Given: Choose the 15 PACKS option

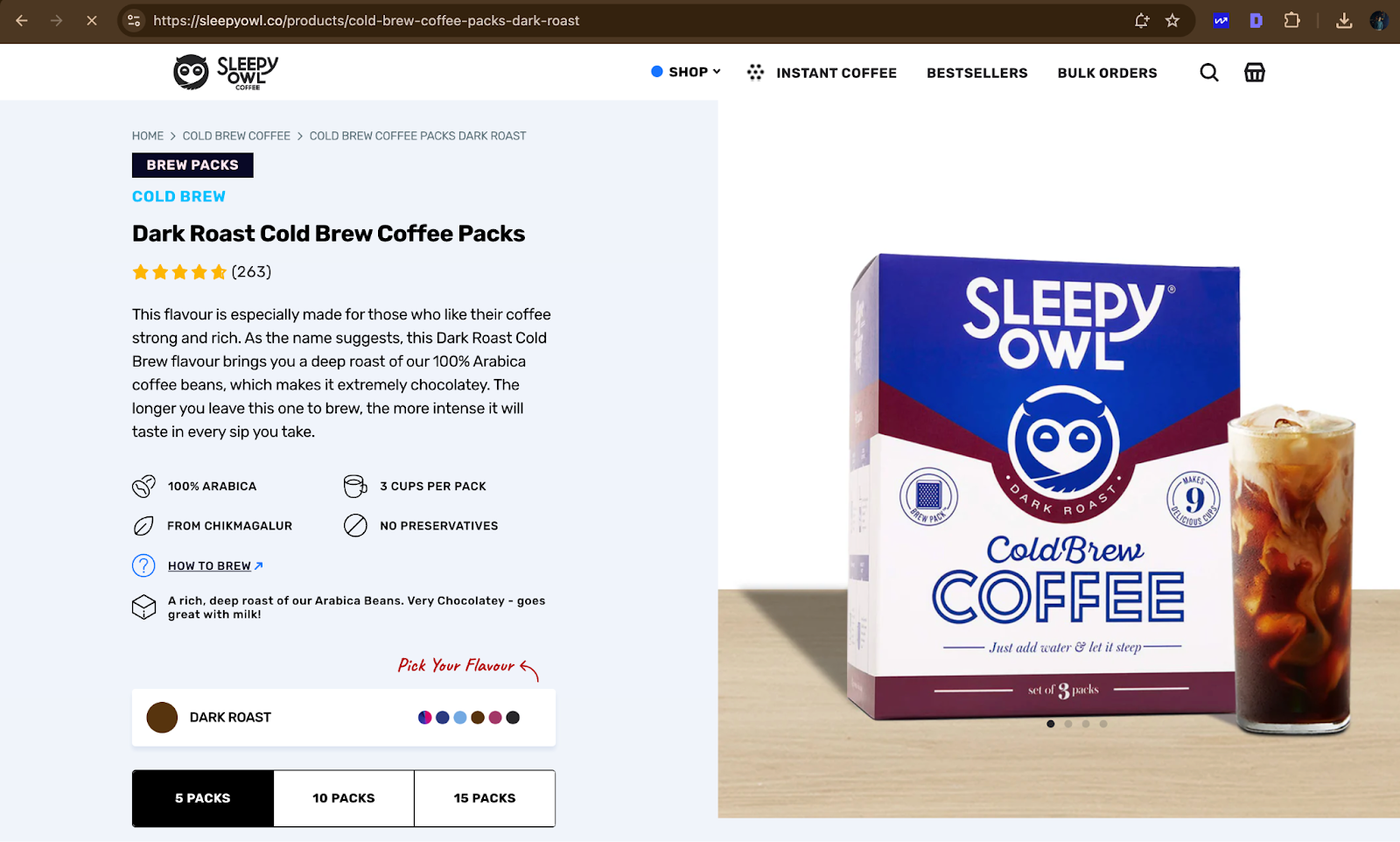Looking at the screenshot, I should click(x=485, y=798).
